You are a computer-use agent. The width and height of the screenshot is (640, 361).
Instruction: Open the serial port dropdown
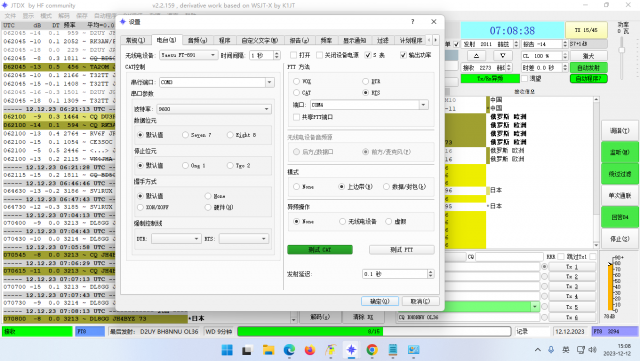click(216, 82)
